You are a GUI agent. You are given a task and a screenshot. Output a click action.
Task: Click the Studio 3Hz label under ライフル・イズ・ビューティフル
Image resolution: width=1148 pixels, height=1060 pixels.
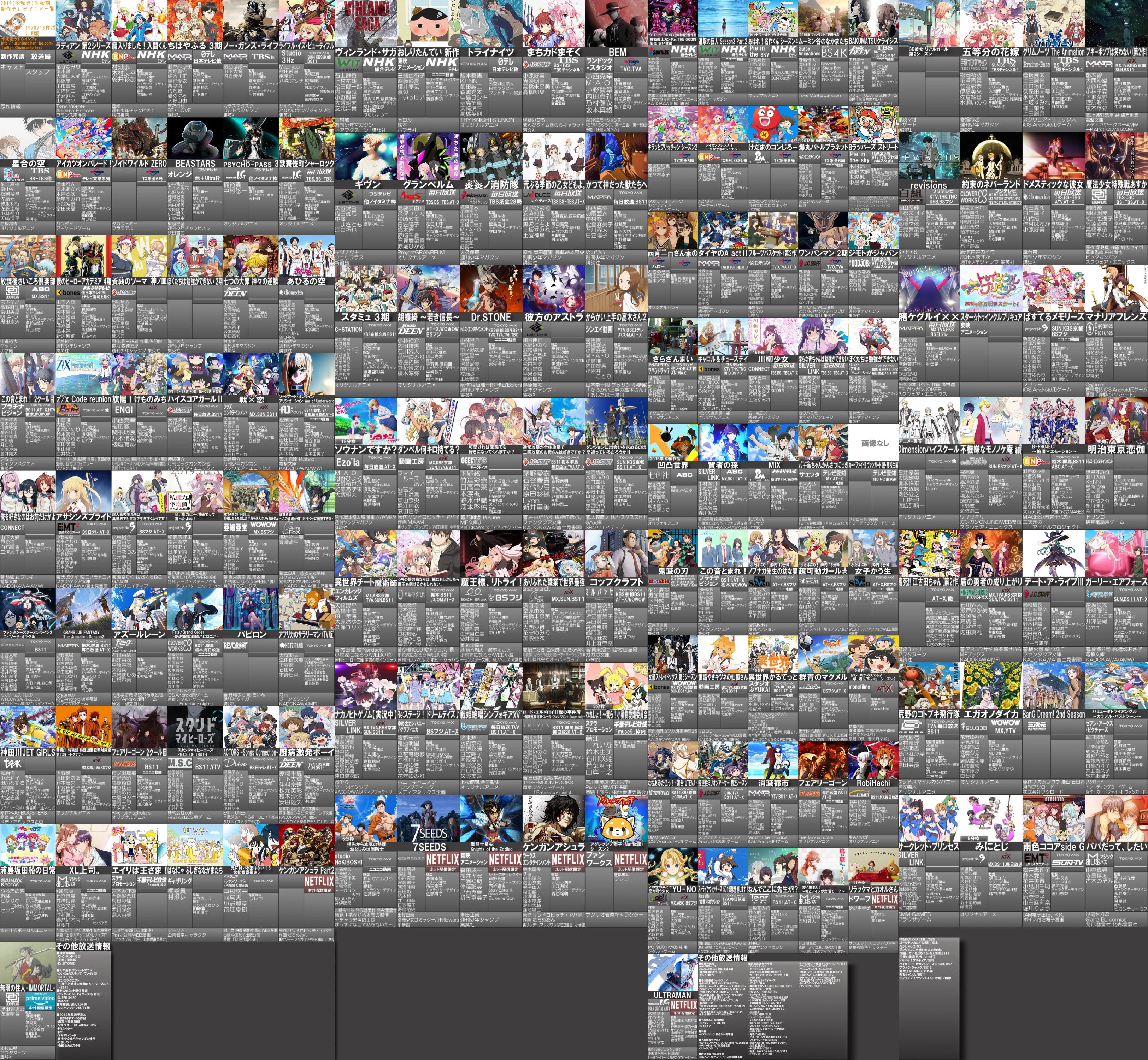(291, 56)
